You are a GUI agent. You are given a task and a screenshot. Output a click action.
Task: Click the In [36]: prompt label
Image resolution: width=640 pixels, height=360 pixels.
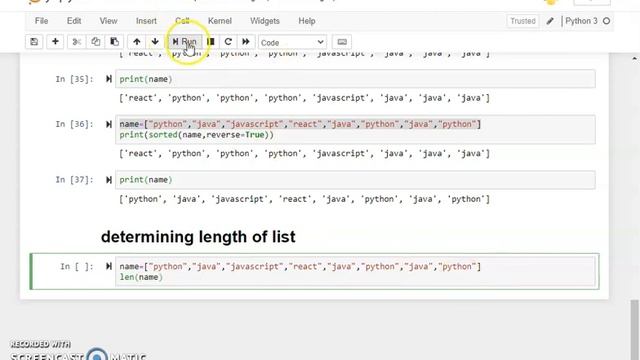click(74, 124)
